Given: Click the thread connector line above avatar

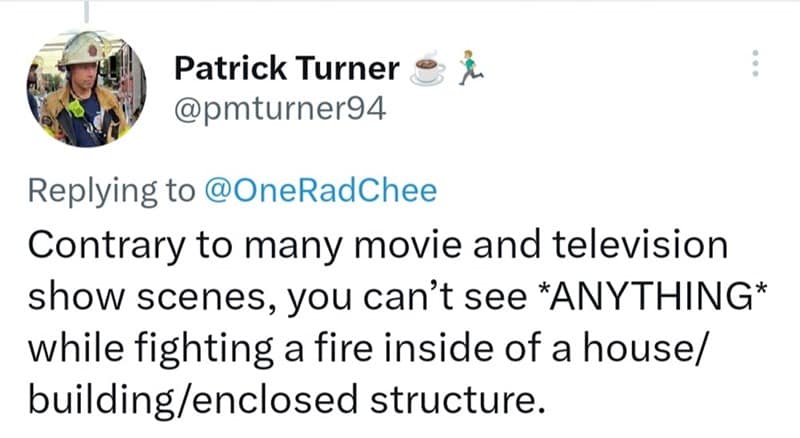Looking at the screenshot, I should coord(86,10).
